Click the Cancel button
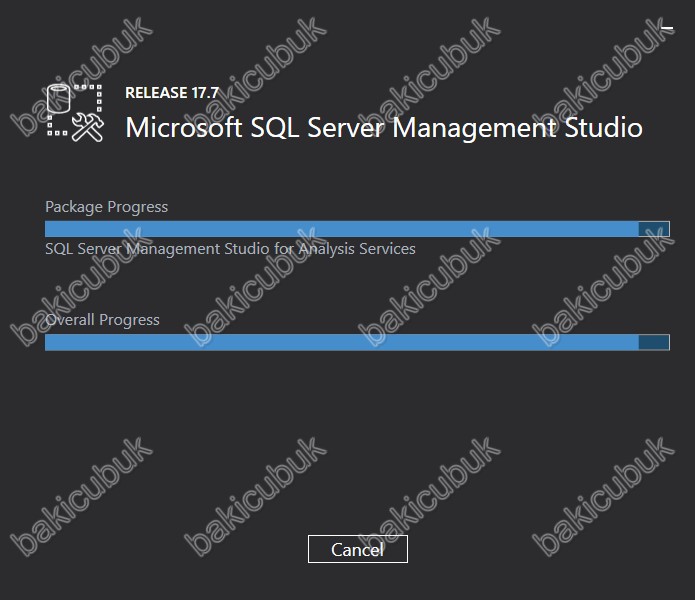Image resolution: width=695 pixels, height=600 pixels. click(x=358, y=549)
